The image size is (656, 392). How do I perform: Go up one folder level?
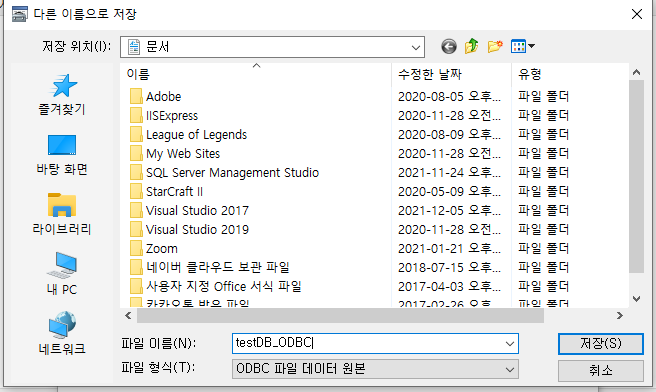pyautogui.click(x=472, y=46)
